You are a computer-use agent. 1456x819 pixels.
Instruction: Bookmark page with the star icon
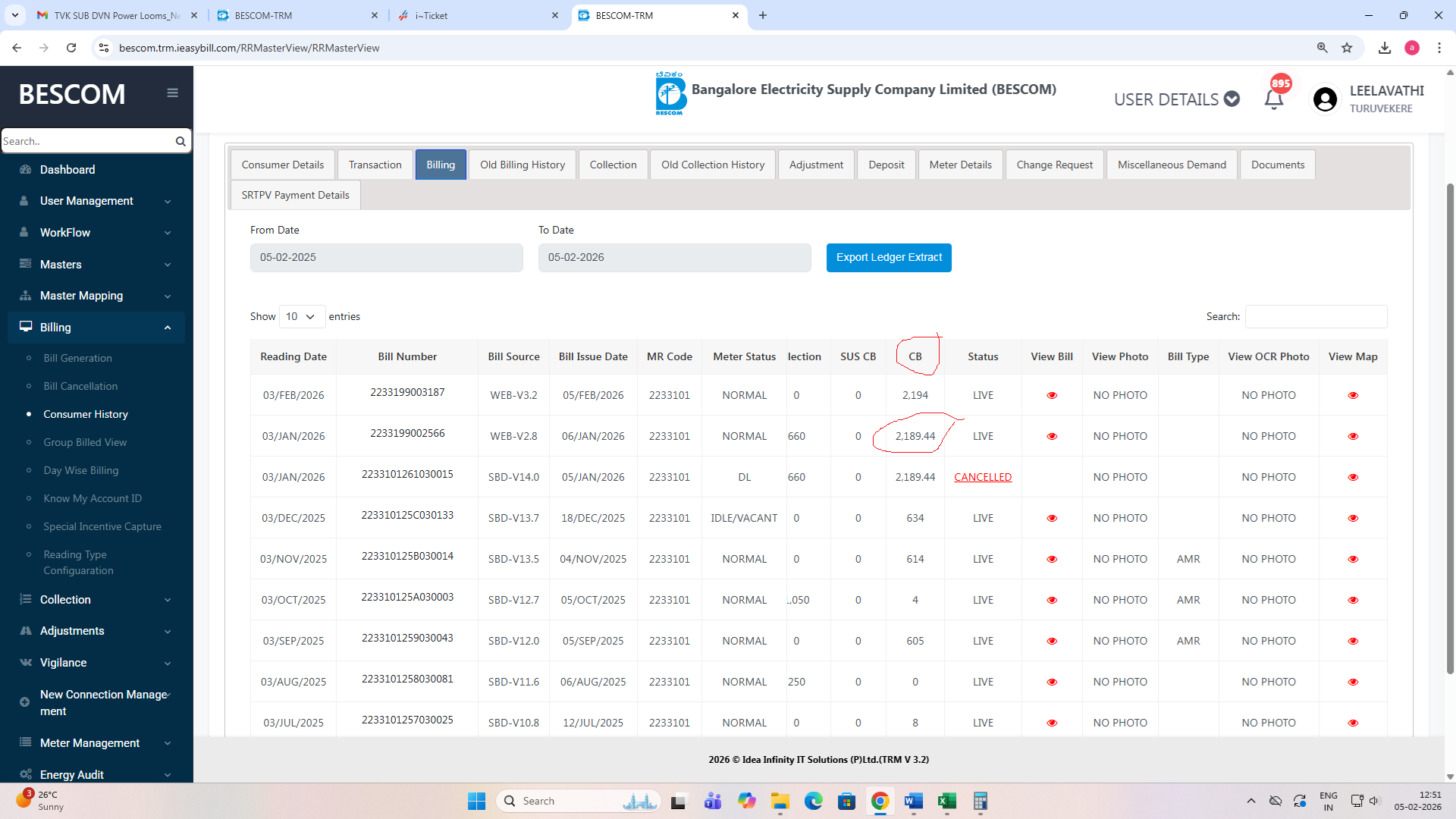tap(1347, 48)
